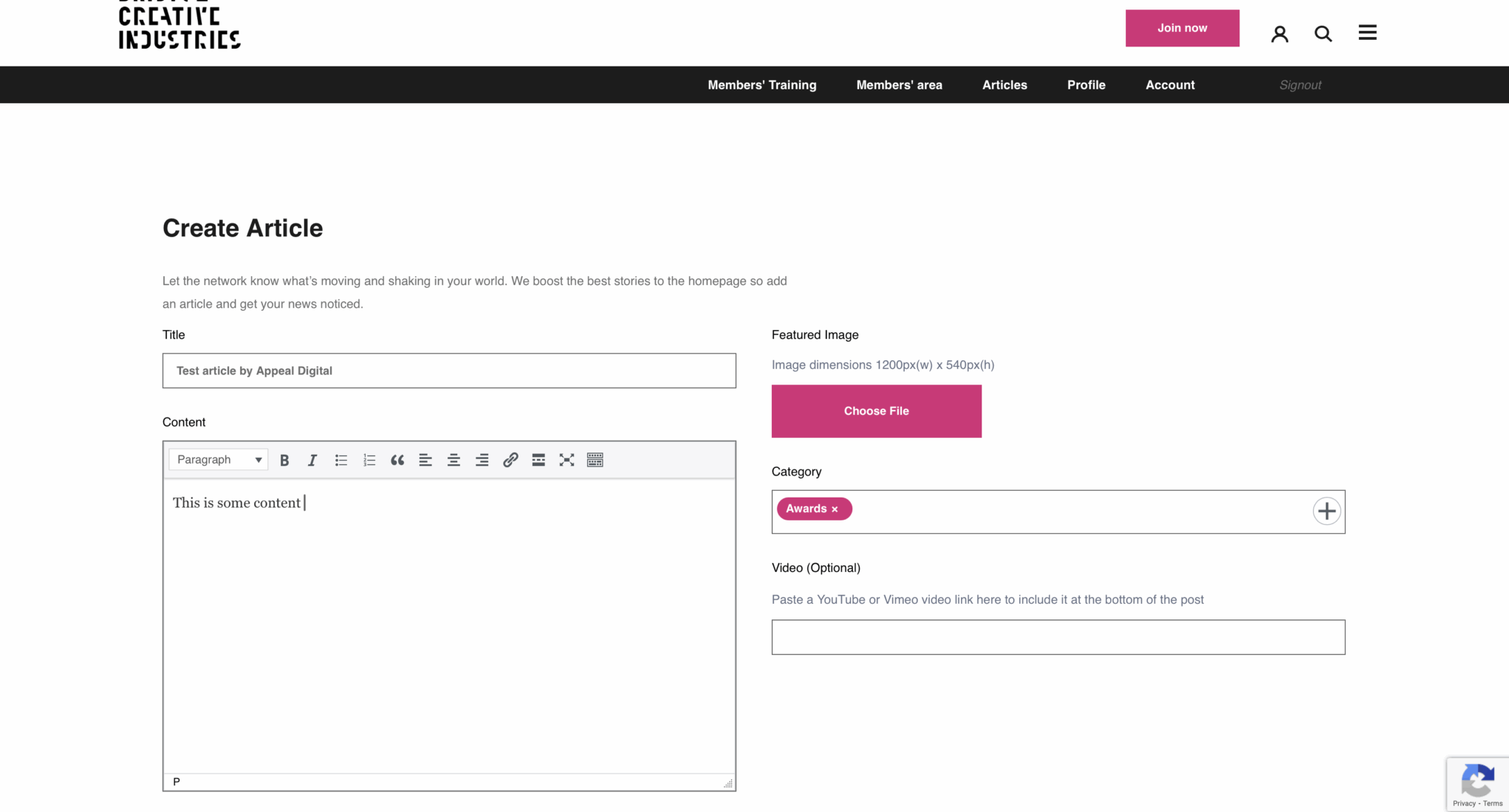Align text to center
Viewport: 1509px width, 812px height.
click(x=454, y=460)
